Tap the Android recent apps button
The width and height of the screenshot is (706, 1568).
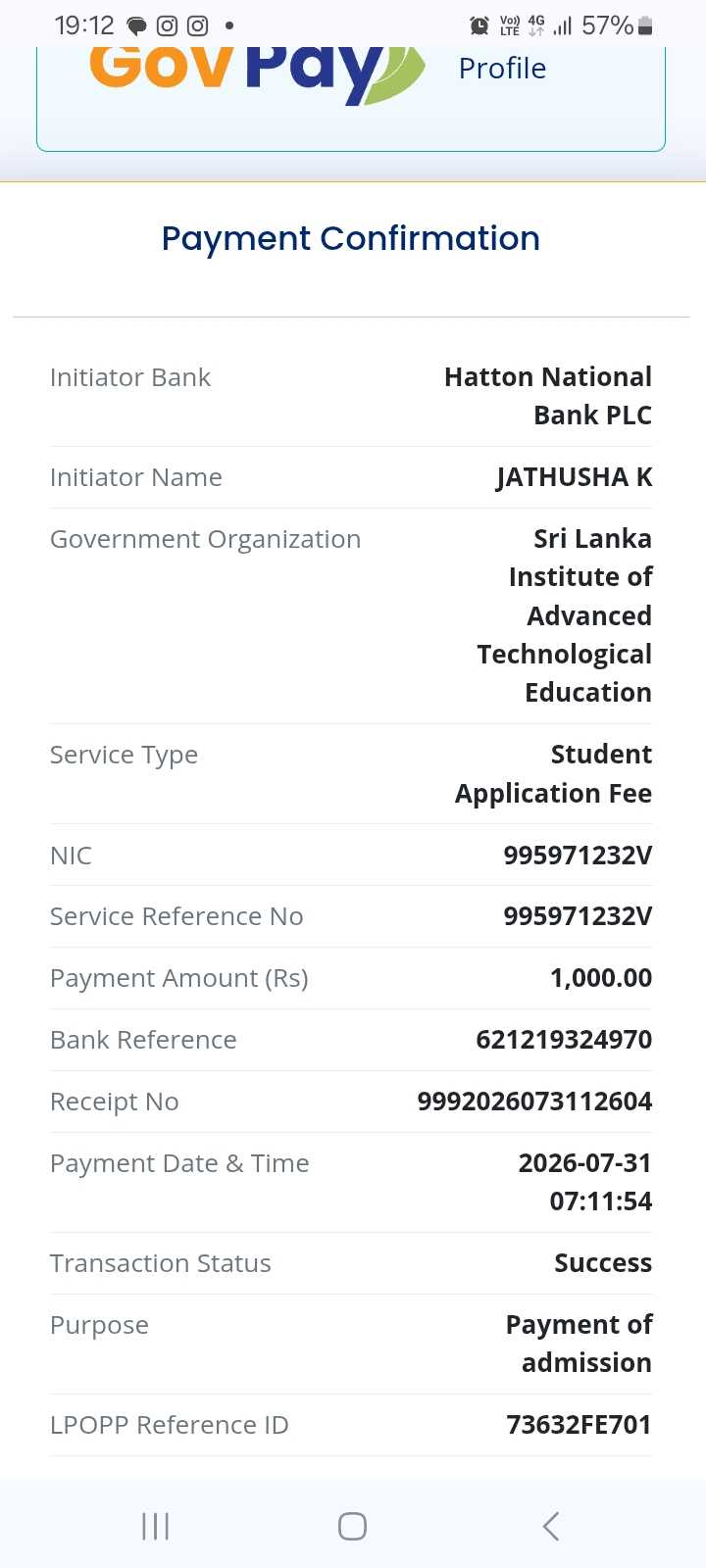pos(156,1526)
